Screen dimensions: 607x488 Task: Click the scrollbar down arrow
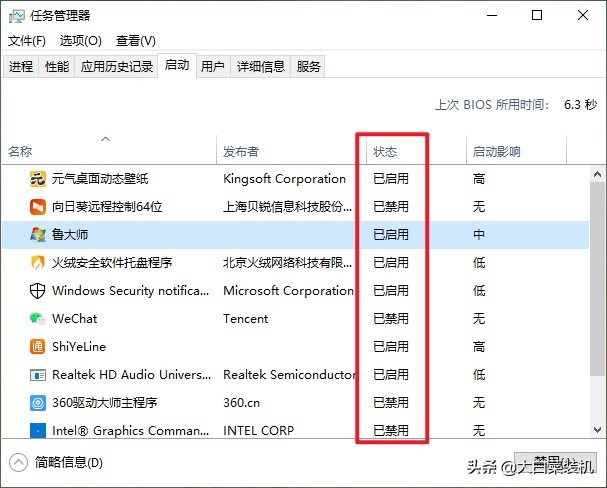click(x=597, y=430)
